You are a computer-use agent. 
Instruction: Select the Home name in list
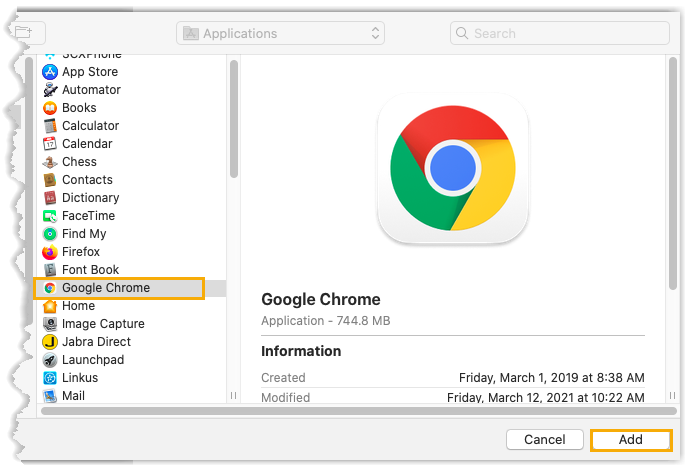78,306
